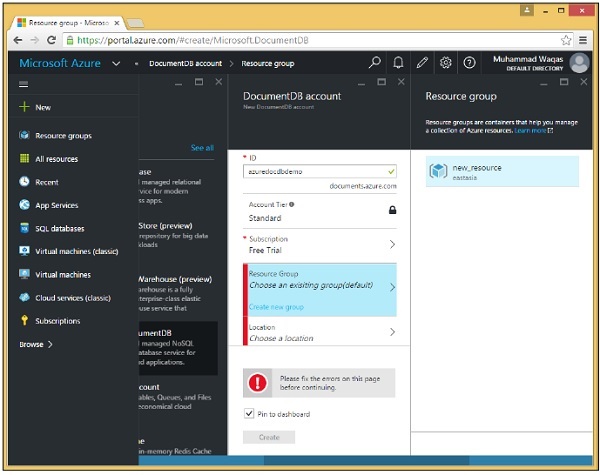The image size is (600, 475).
Task: Click the search magnifier icon in Azure header
Action: point(375,63)
